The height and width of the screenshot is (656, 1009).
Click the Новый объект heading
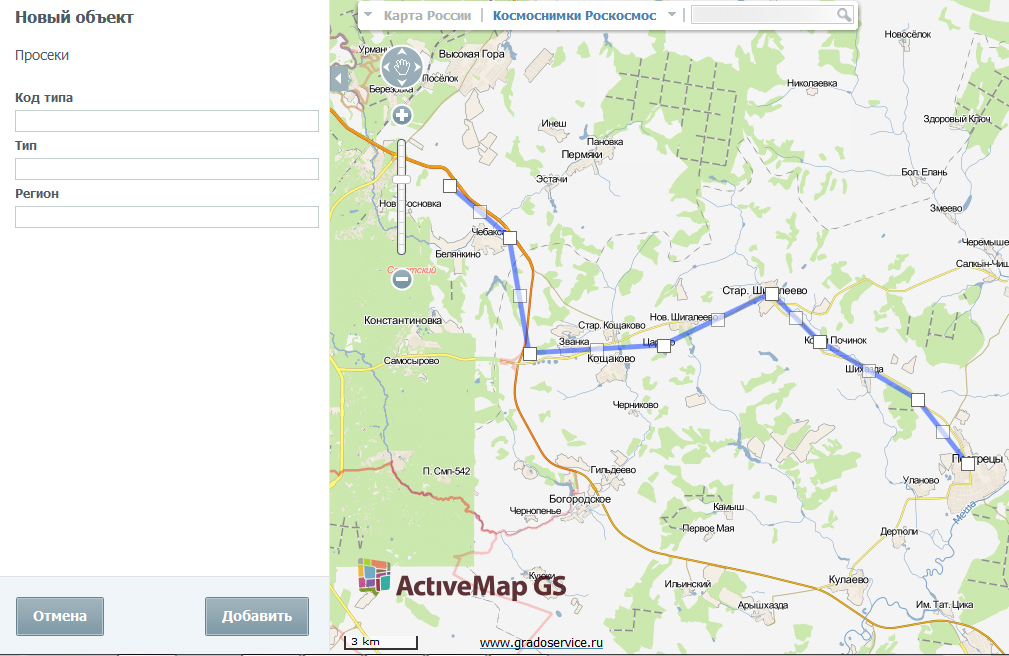tap(74, 17)
